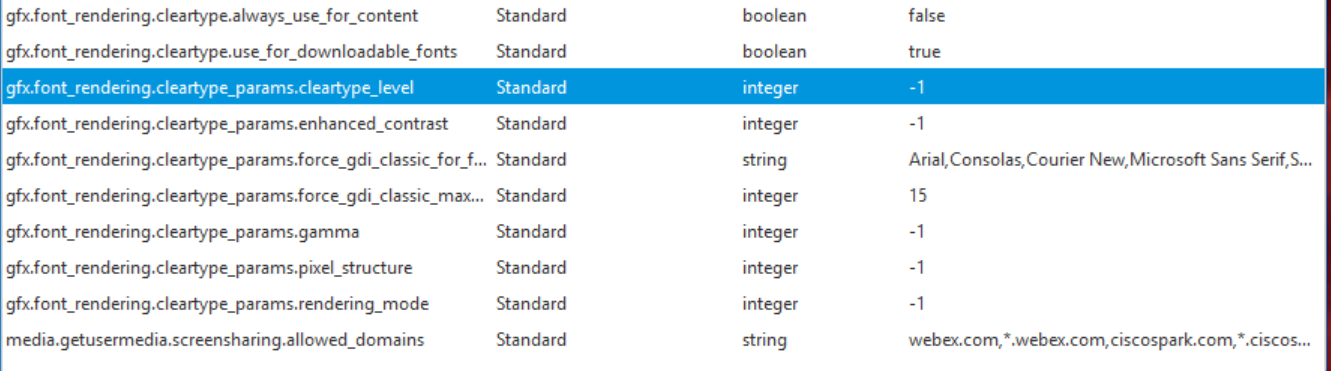Viewport: 1331px width, 371px height.
Task: Click the 'boolean' type of always_use_for_content
Action: (774, 16)
